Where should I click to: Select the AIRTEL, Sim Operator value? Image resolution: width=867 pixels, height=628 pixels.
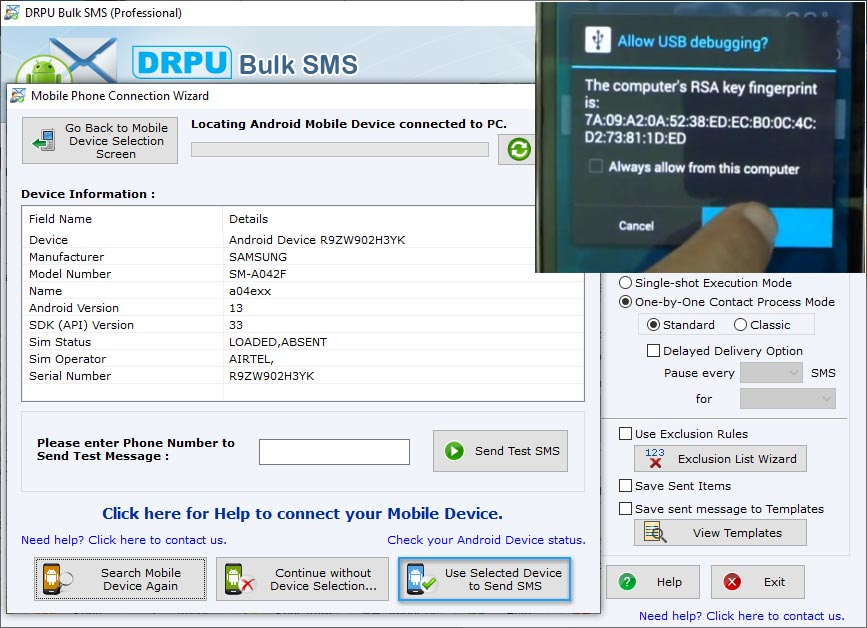pos(251,359)
